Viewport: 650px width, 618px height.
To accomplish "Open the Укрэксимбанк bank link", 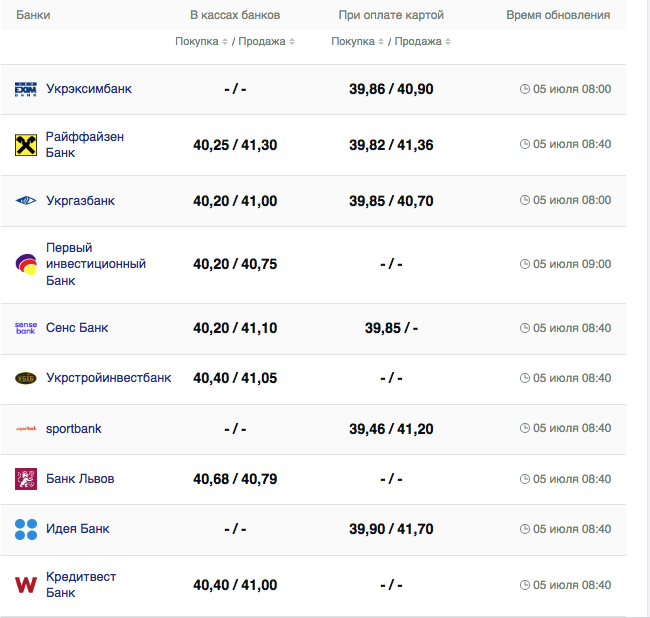I will pos(89,89).
